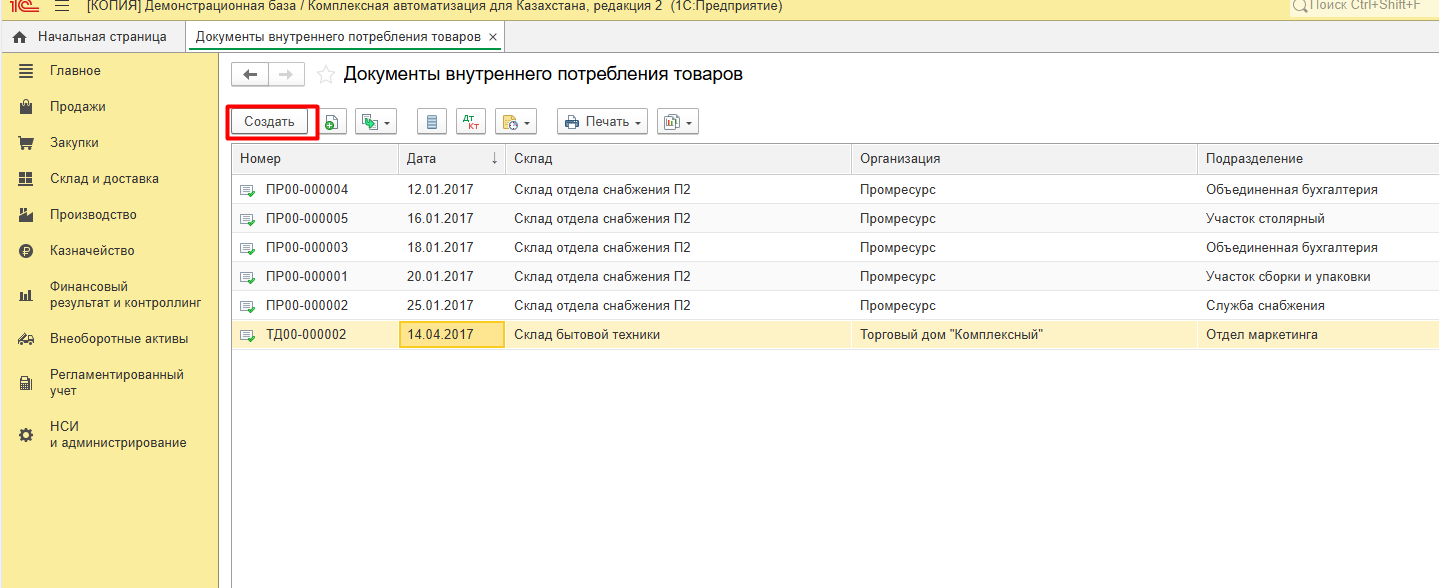Viewport: 1439px width, 588px height.
Task: Click the document structure list icon
Action: point(432,122)
